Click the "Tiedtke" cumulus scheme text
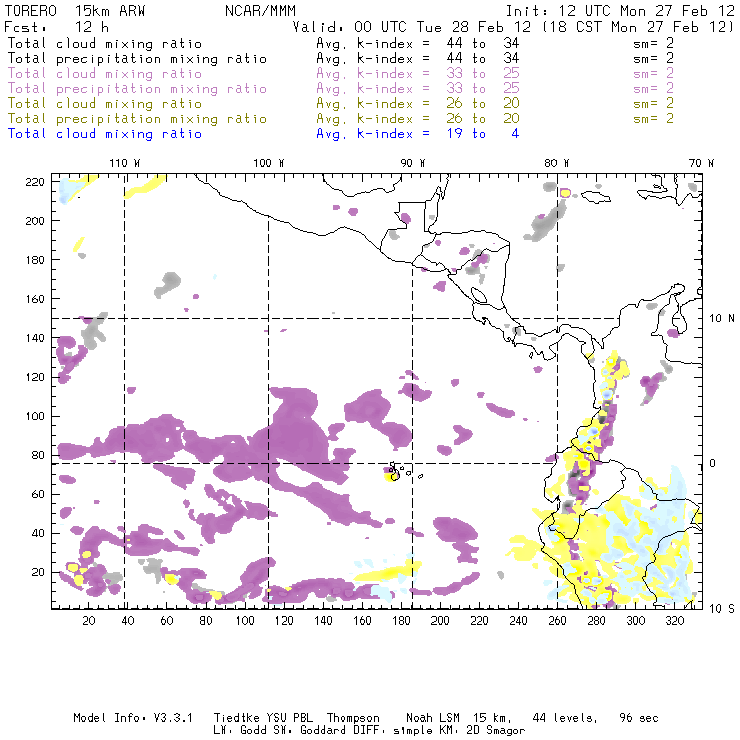The height and width of the screenshot is (740, 740). coord(236,718)
